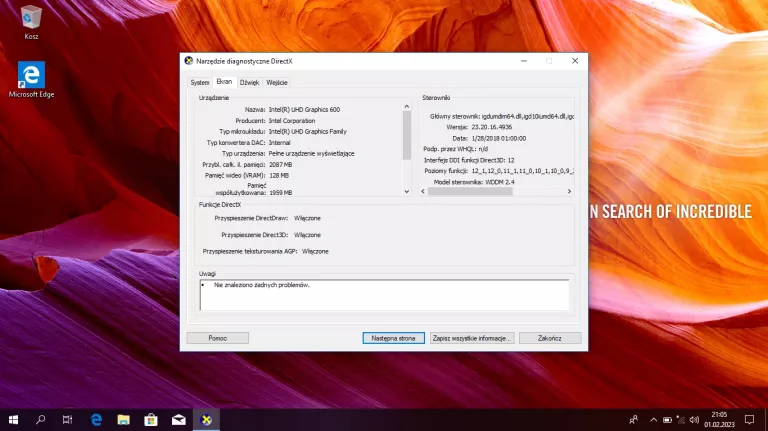Click the Pomoc button
Screen dimensions: 768x431
pos(217,338)
